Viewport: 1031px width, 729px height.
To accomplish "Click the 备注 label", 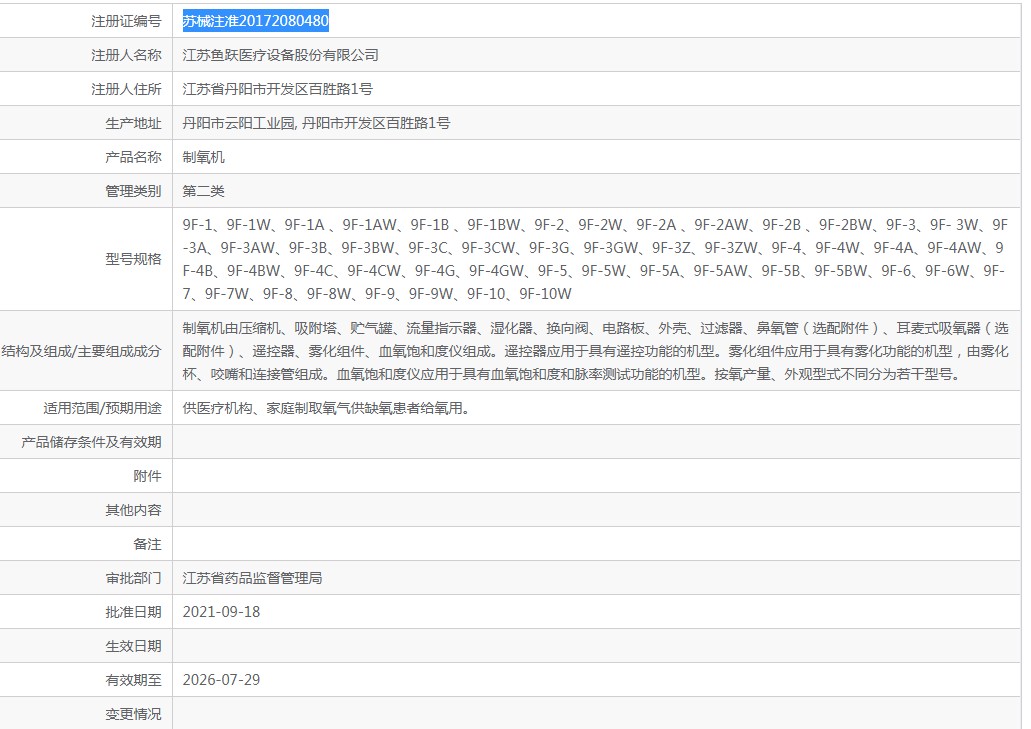I will tap(147, 544).
